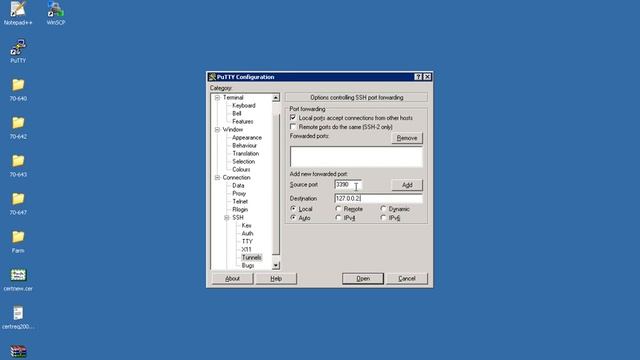Open the Telnet category
Image resolution: width=640 pixels, height=360 pixels.
coord(240,202)
